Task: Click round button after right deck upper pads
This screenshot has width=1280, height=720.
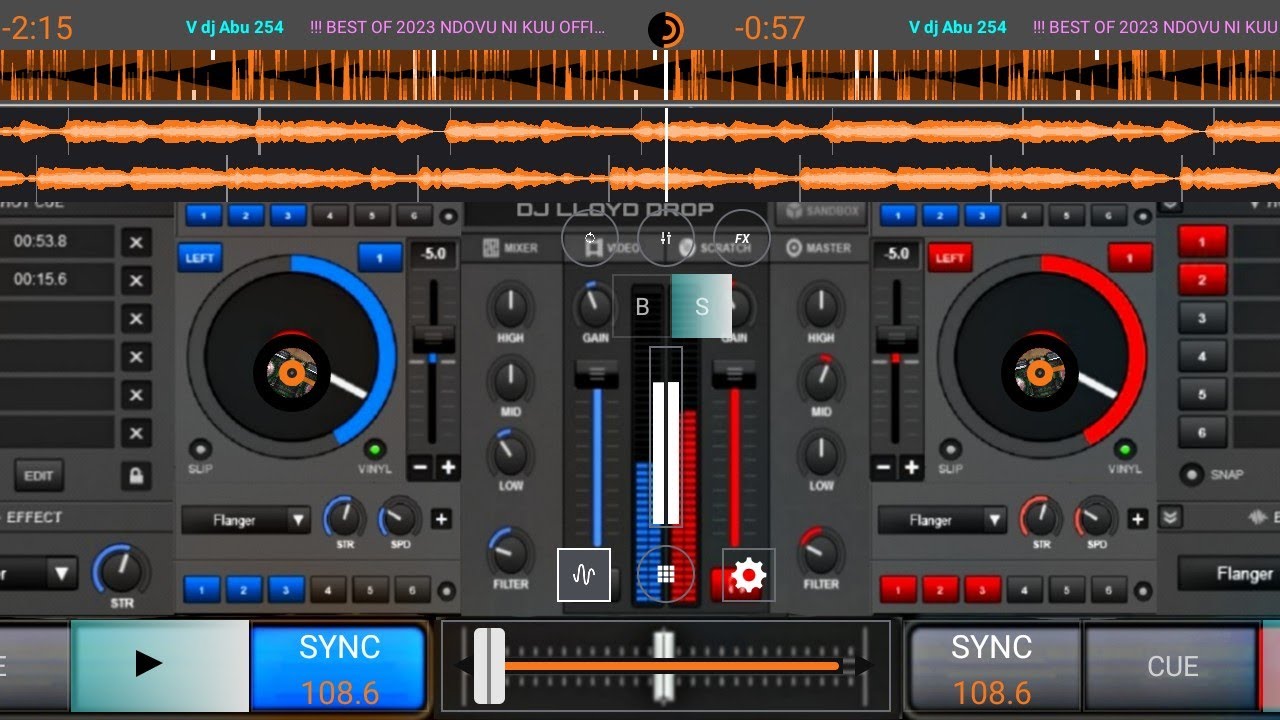Action: (1141, 215)
